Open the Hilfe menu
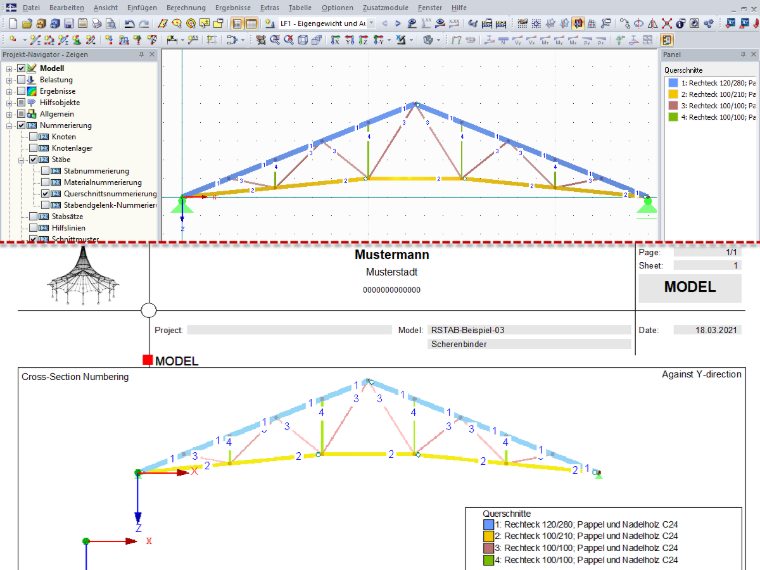Image resolution: width=760 pixels, height=570 pixels. tap(459, 7)
